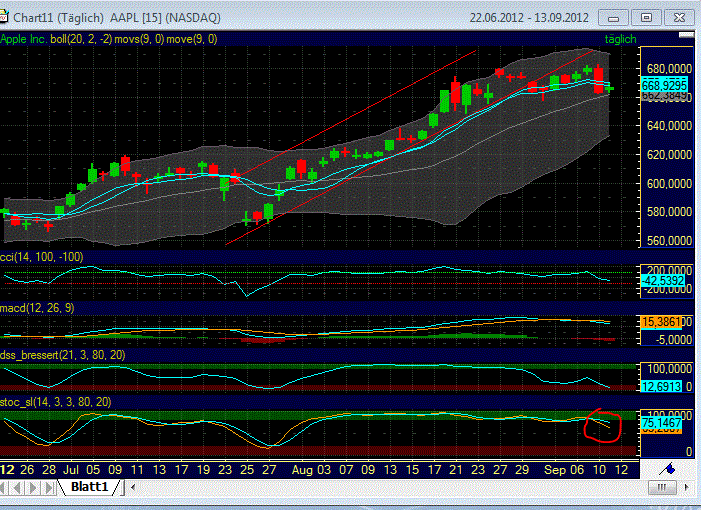This screenshot has height=510, width=701.
Task: Go to next sheet with navigation arrow
Action: point(34,487)
